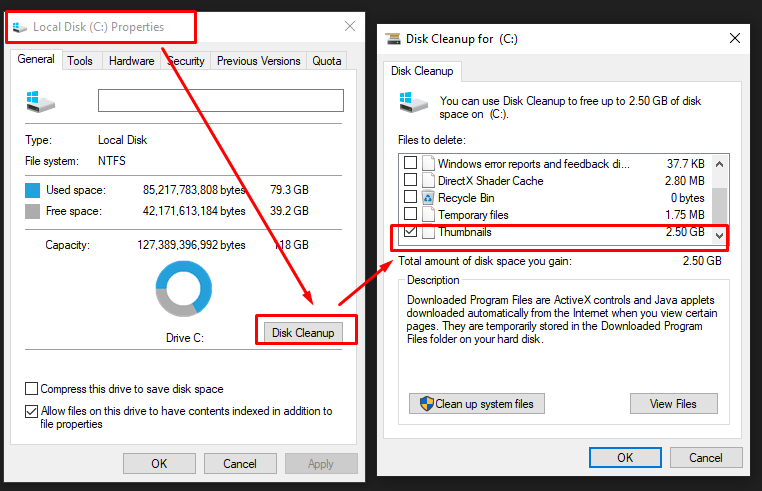Select the Recycle Bin row text

coord(466,198)
